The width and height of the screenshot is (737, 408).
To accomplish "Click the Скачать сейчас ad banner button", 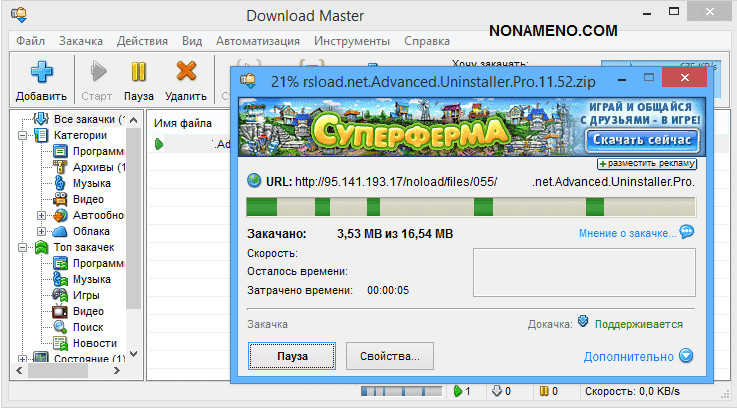I will (x=642, y=140).
